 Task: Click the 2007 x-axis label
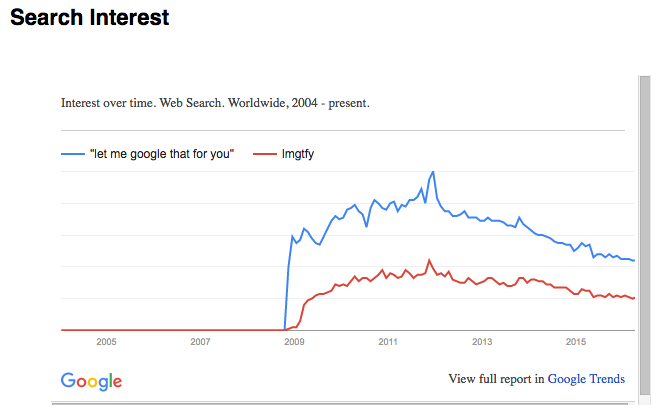[200, 342]
